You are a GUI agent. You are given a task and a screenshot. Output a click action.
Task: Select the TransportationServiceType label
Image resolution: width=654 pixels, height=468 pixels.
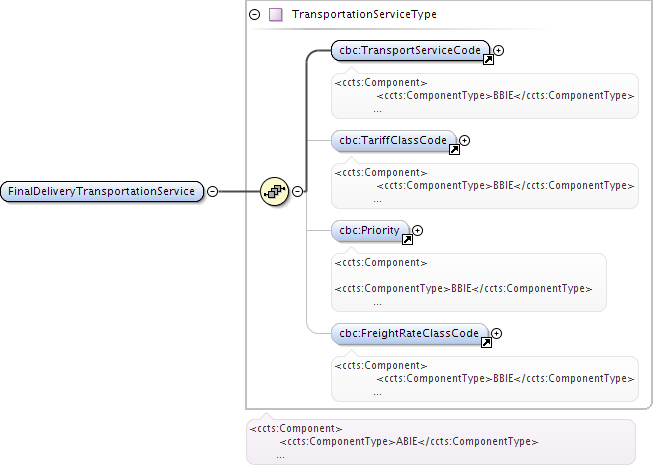tap(364, 14)
